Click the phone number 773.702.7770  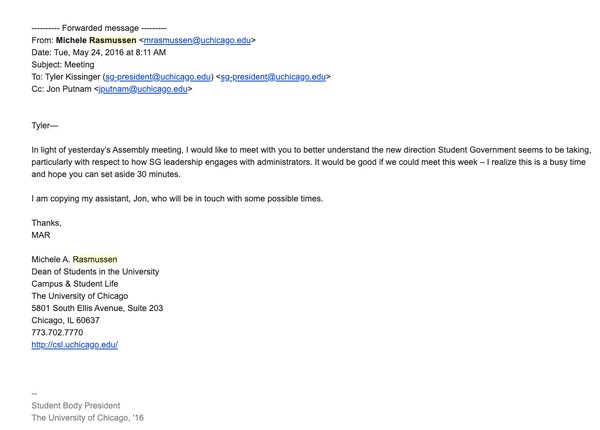click(x=57, y=332)
